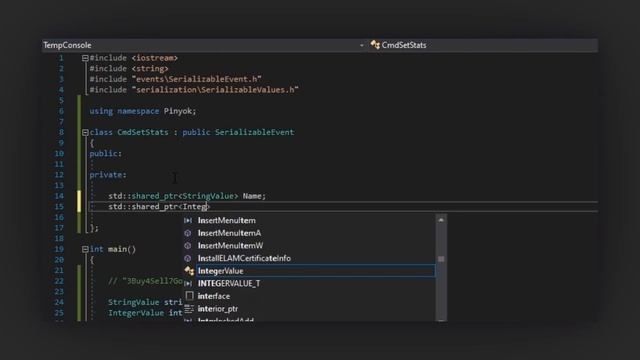
Task: Click the 'private:' access specifier
Action: click(x=108, y=175)
